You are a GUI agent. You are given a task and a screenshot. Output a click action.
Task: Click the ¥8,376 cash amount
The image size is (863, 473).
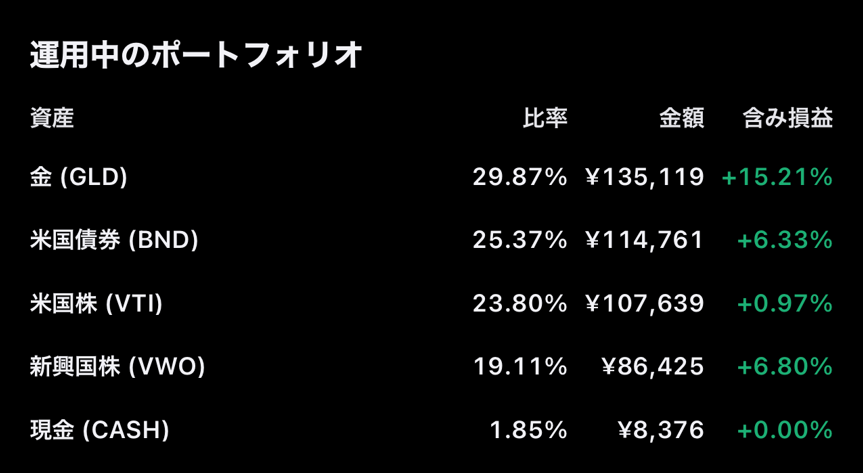[x=661, y=430]
